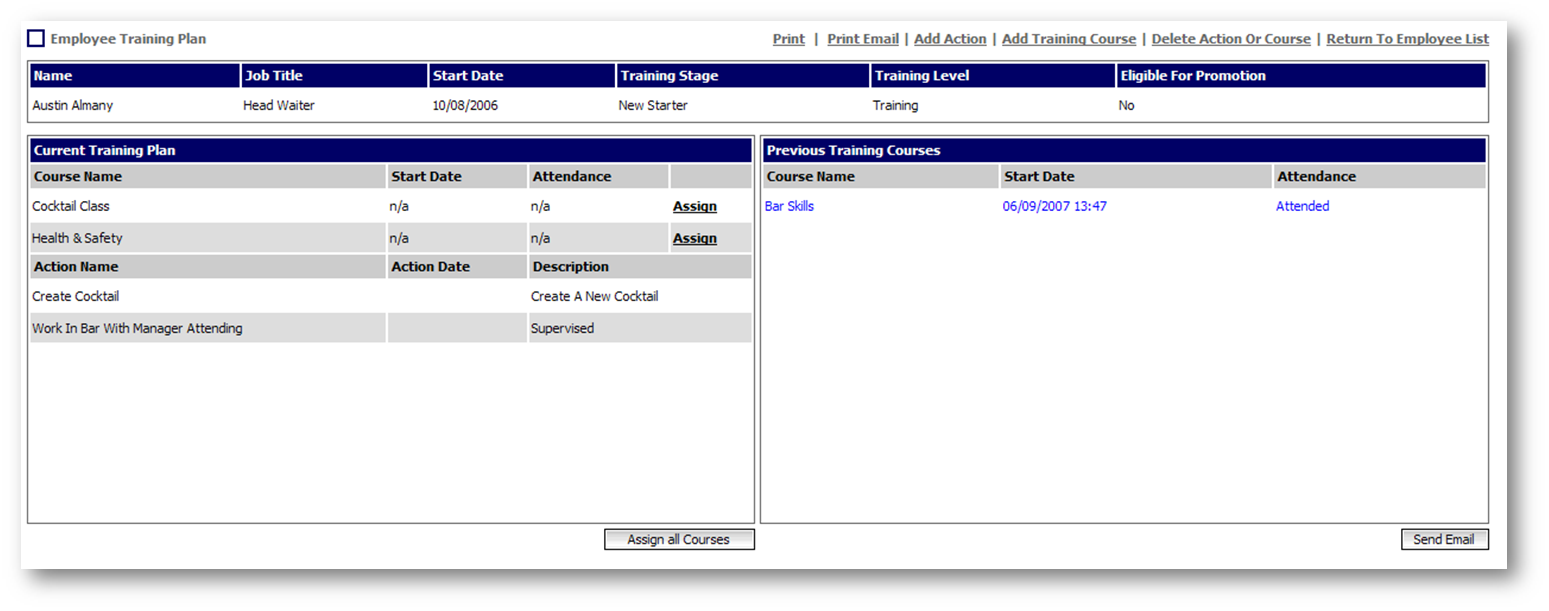Click the Print link
This screenshot has width=1549, height=611.
pos(788,39)
